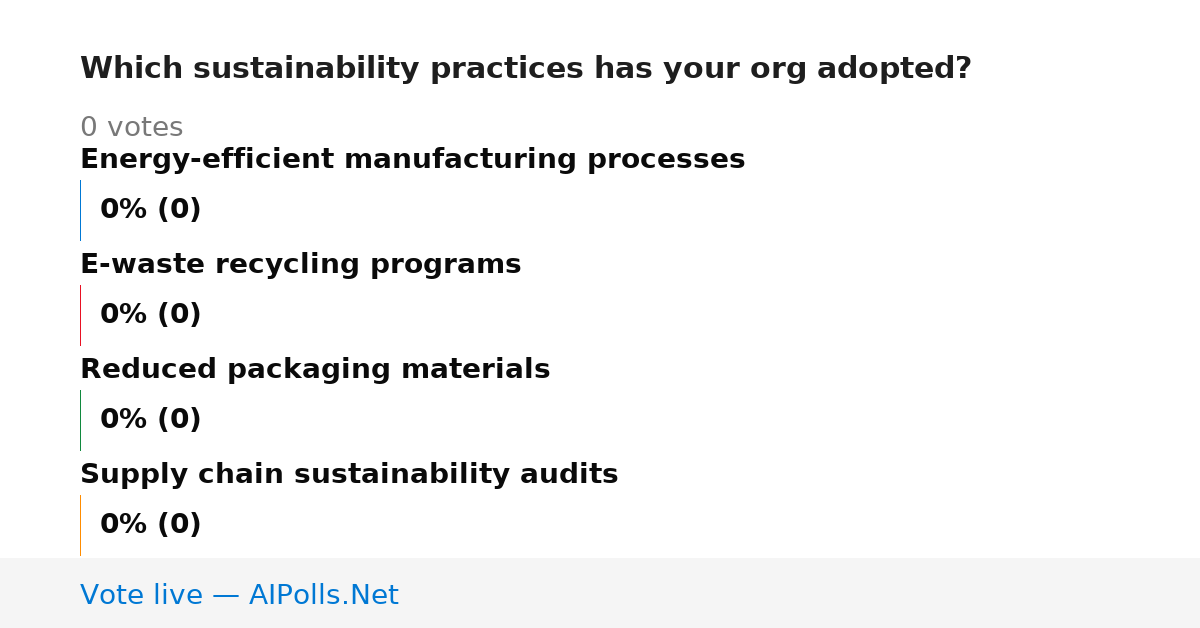Screen dimensions: 1200x628
Task: Click the grey footer banner area
Action: click(x=600, y=593)
